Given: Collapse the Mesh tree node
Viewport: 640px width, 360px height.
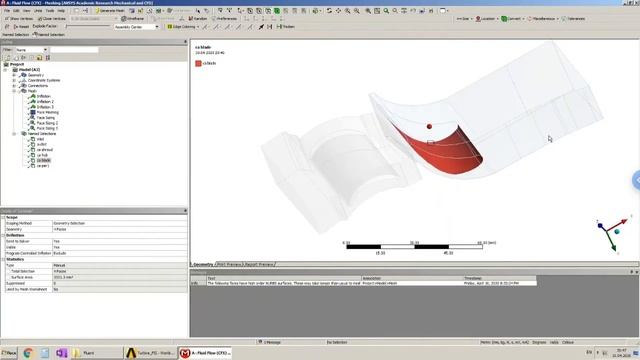Looking at the screenshot, I should click(14, 91).
